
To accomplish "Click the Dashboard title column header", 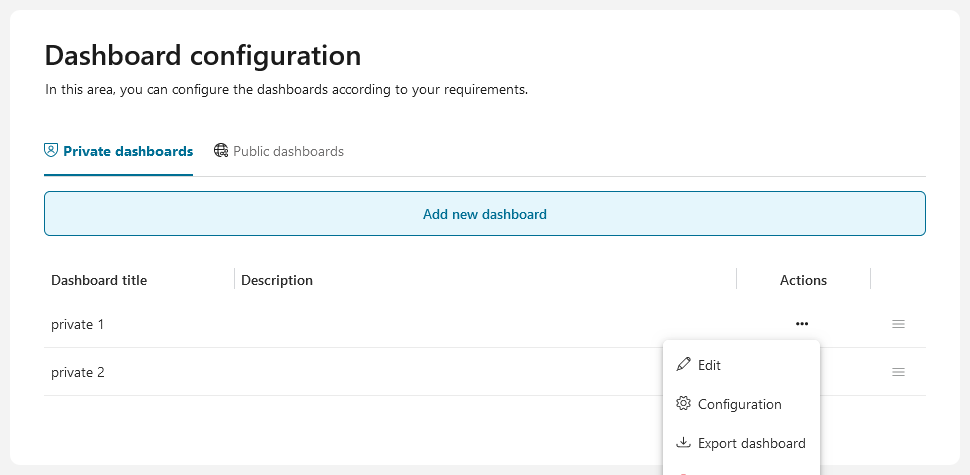I will pyautogui.click(x=99, y=281).
